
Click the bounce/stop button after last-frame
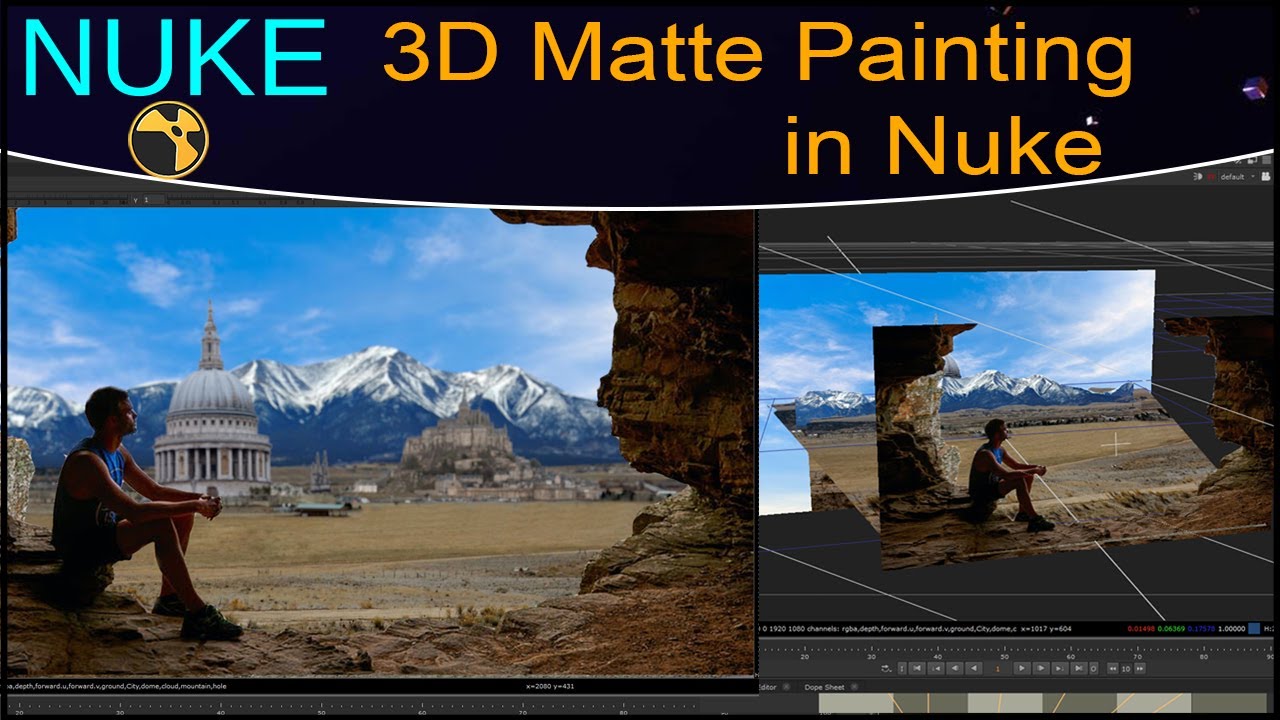(x=1094, y=668)
